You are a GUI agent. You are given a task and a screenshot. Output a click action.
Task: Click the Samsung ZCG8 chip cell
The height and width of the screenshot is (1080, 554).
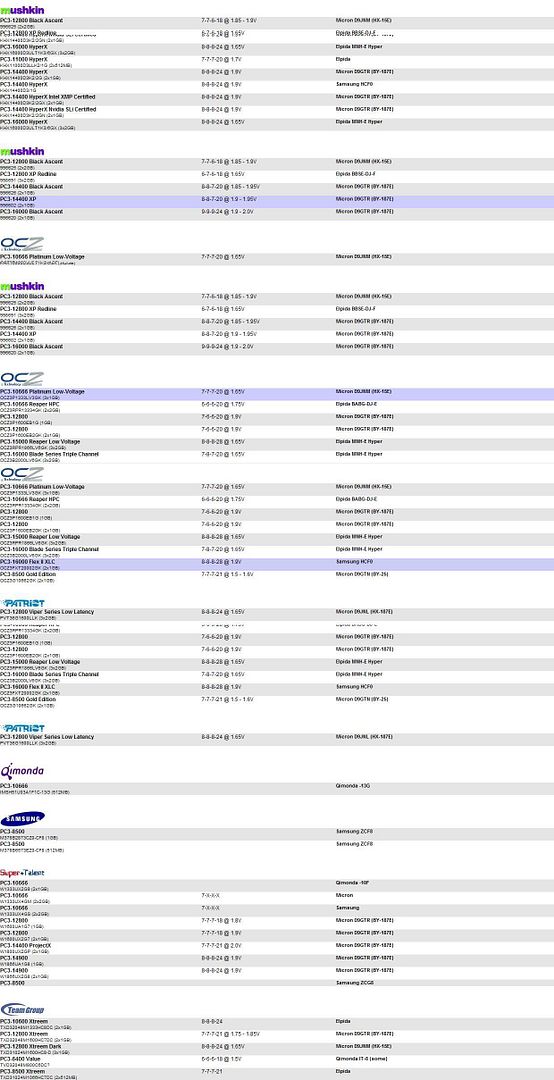pyautogui.click(x=354, y=983)
